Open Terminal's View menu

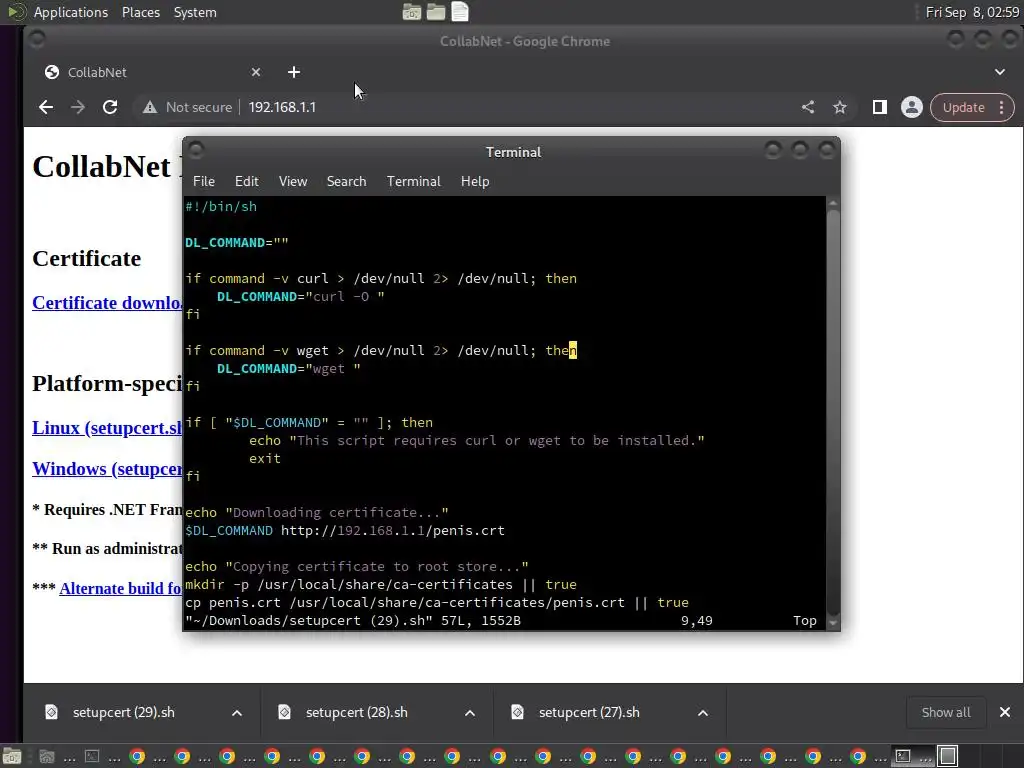pyautogui.click(x=293, y=181)
